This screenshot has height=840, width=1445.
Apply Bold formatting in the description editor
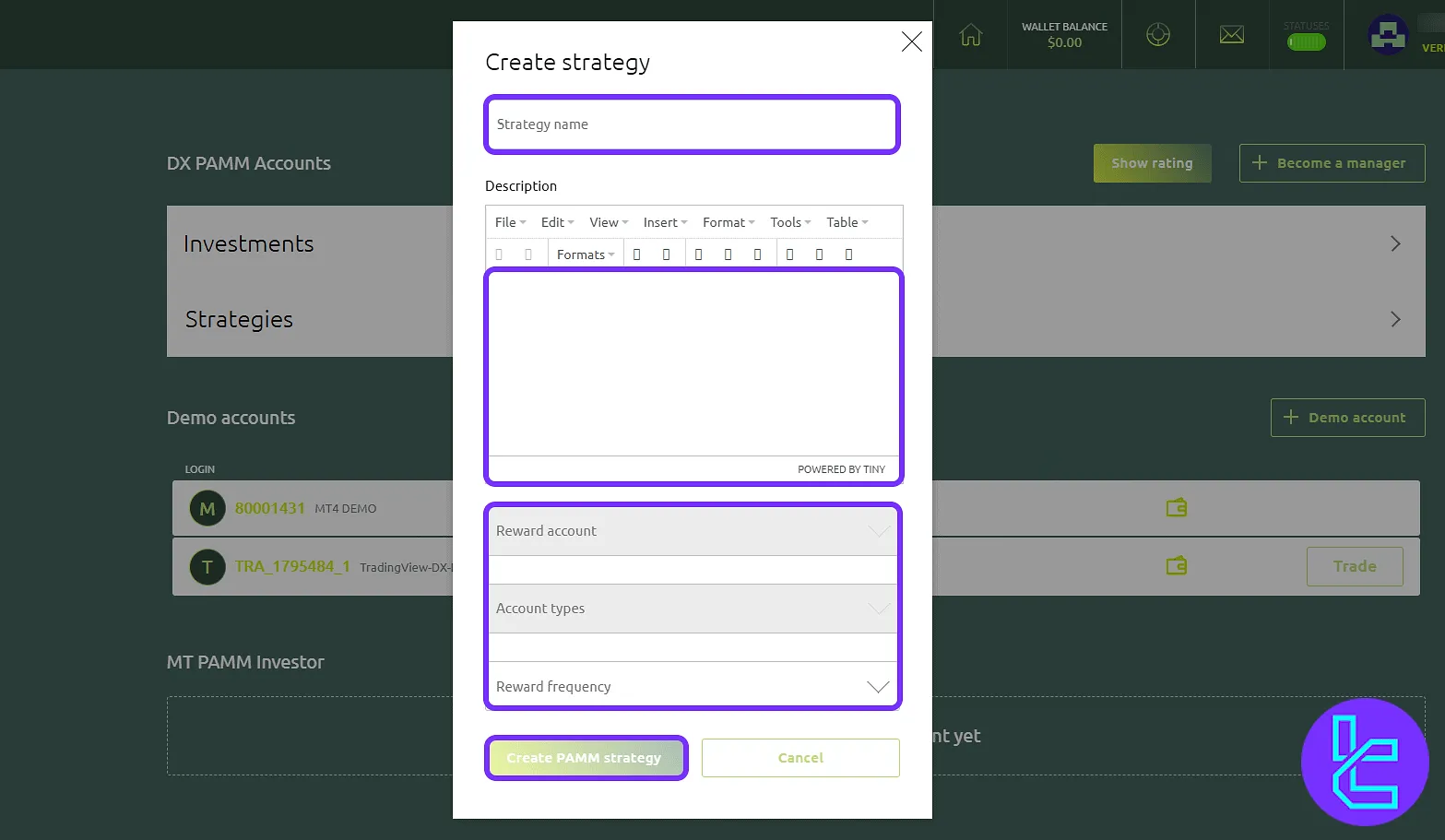point(636,253)
